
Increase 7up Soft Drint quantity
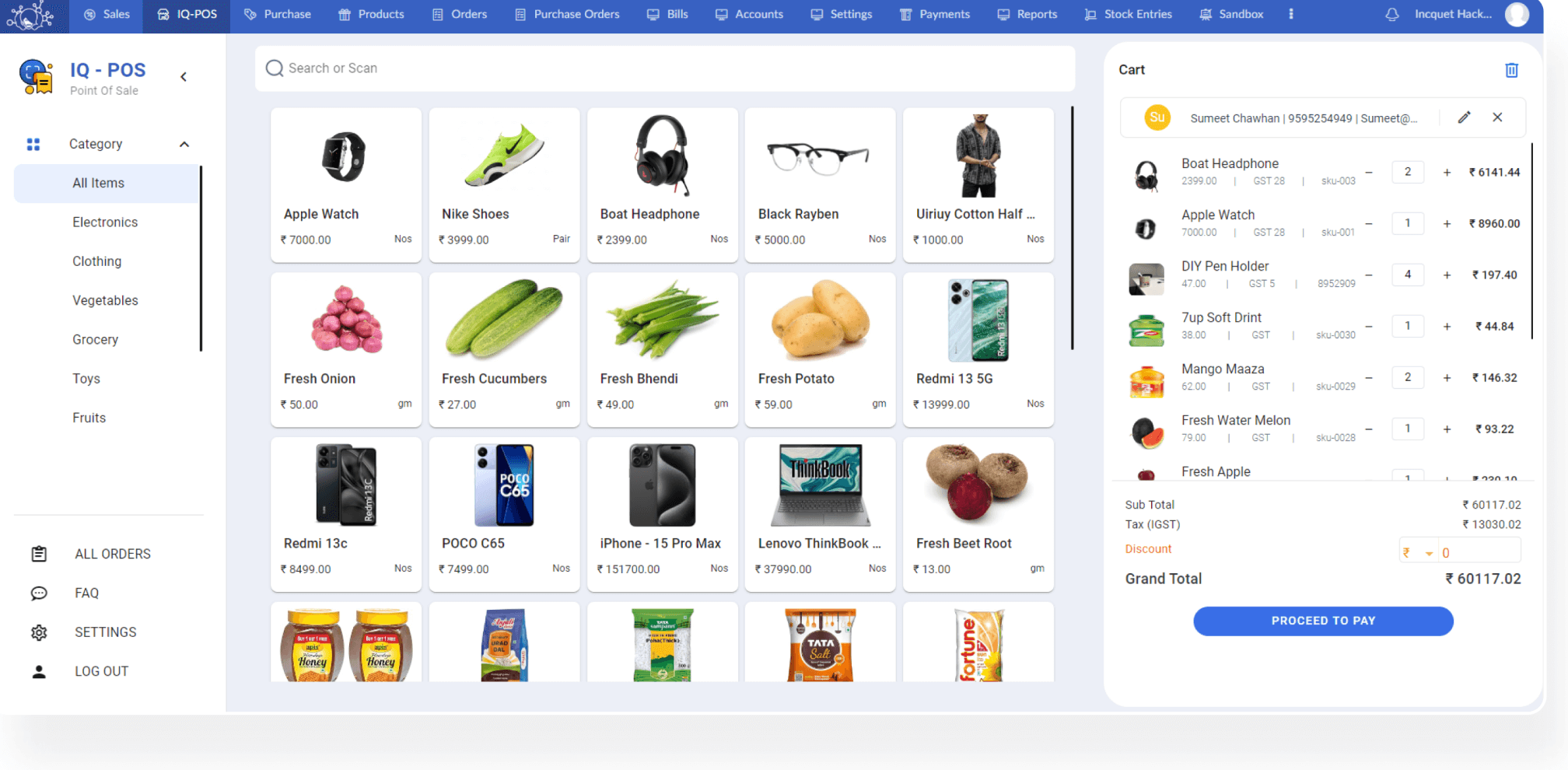(1447, 327)
